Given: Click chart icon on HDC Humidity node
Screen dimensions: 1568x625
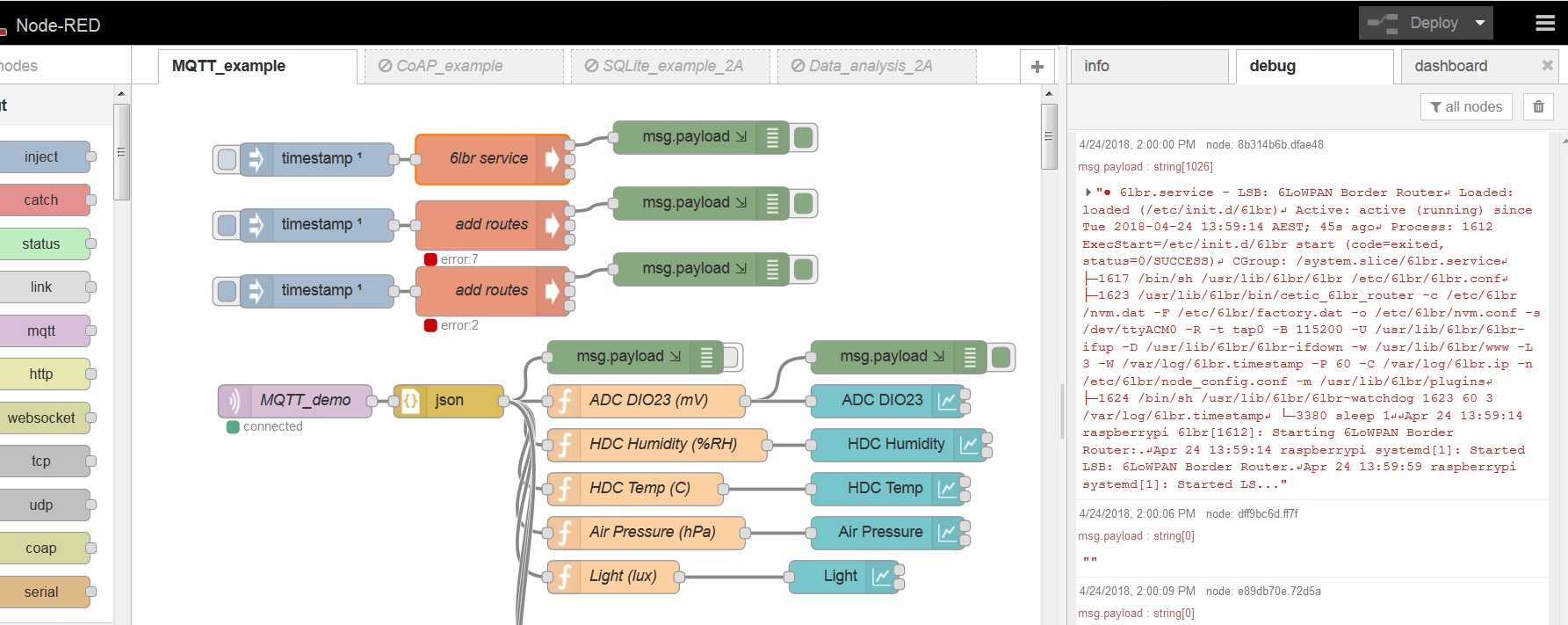Looking at the screenshot, I should pos(969,444).
